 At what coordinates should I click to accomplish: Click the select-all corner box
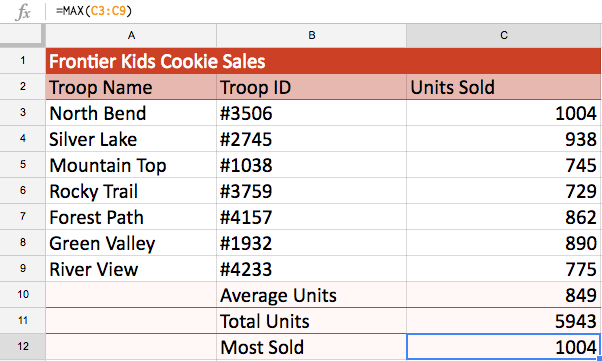(21, 35)
